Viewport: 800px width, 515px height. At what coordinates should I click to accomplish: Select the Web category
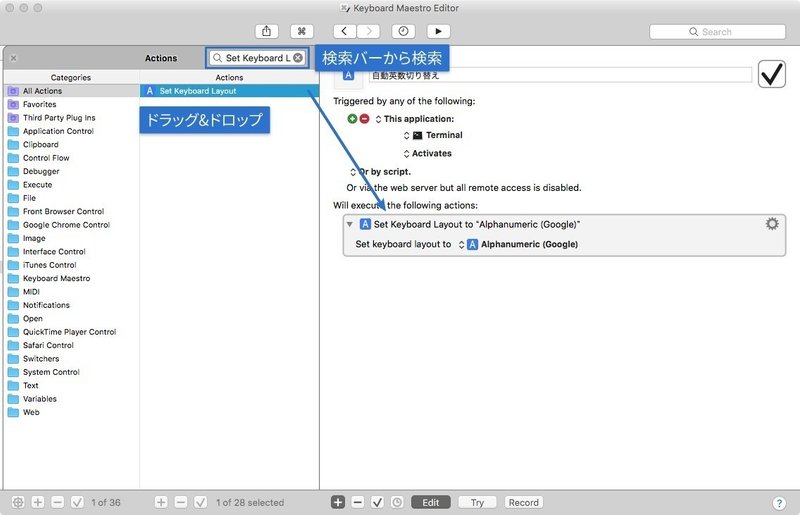(72, 412)
